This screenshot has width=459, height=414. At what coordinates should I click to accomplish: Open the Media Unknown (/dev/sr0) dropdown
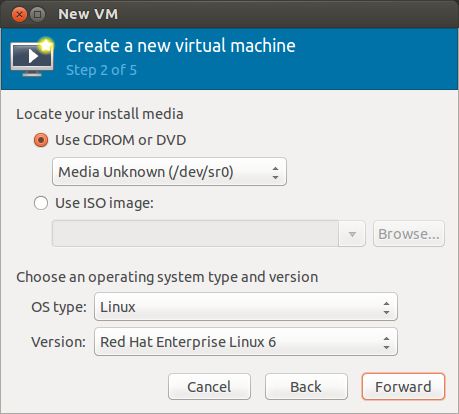click(169, 172)
